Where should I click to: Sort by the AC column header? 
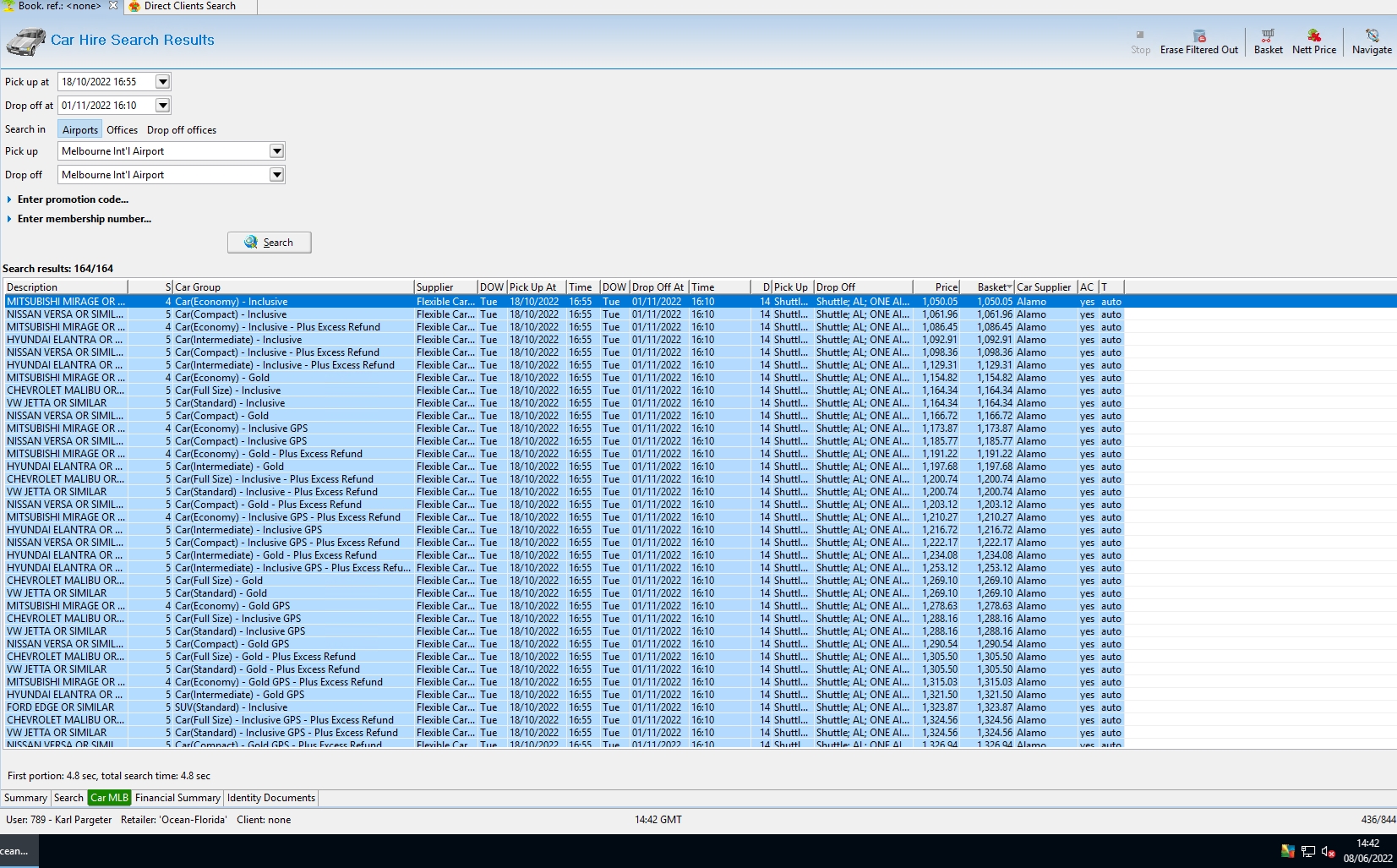click(1088, 287)
